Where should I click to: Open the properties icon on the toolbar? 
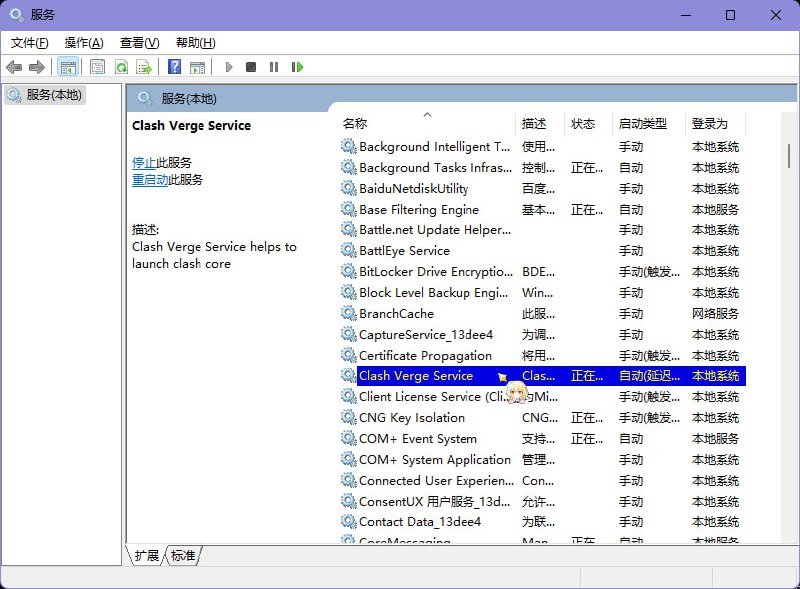click(x=97, y=66)
